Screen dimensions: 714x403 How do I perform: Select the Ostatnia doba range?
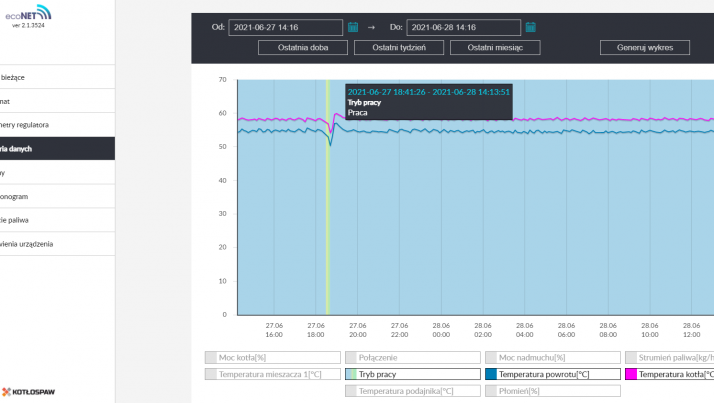pyautogui.click(x=303, y=47)
